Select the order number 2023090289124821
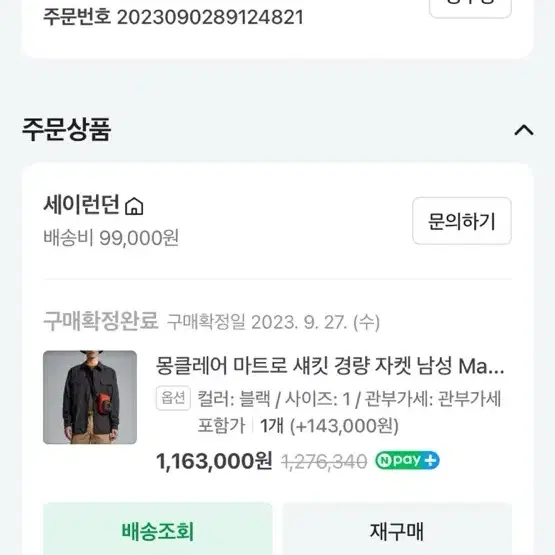 click(210, 17)
